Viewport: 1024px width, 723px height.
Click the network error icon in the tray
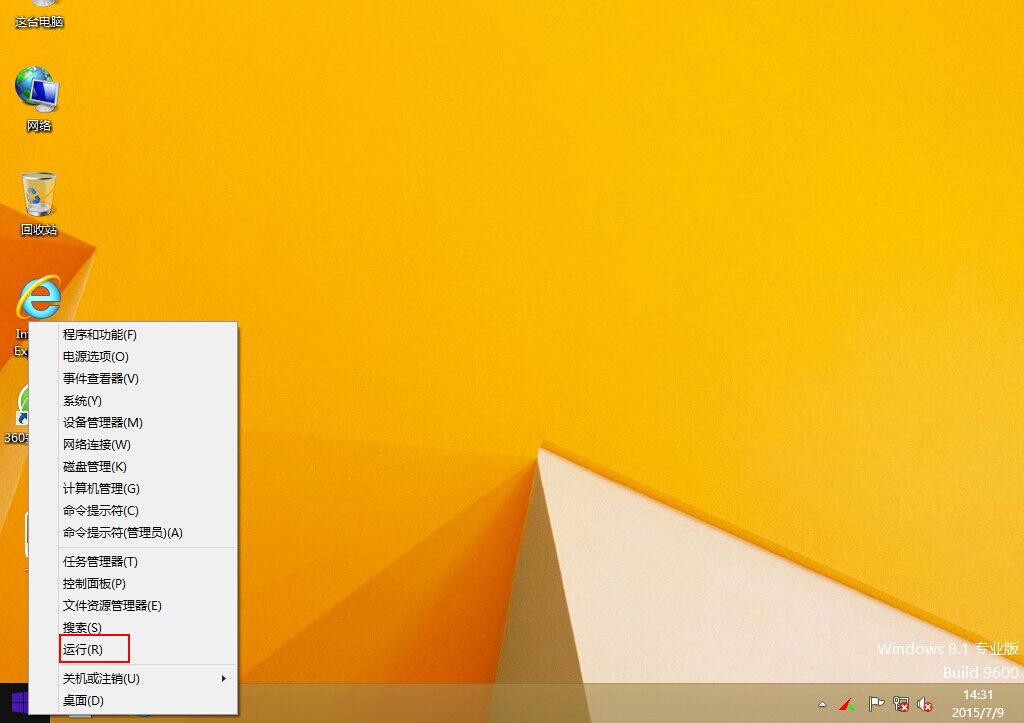899,705
